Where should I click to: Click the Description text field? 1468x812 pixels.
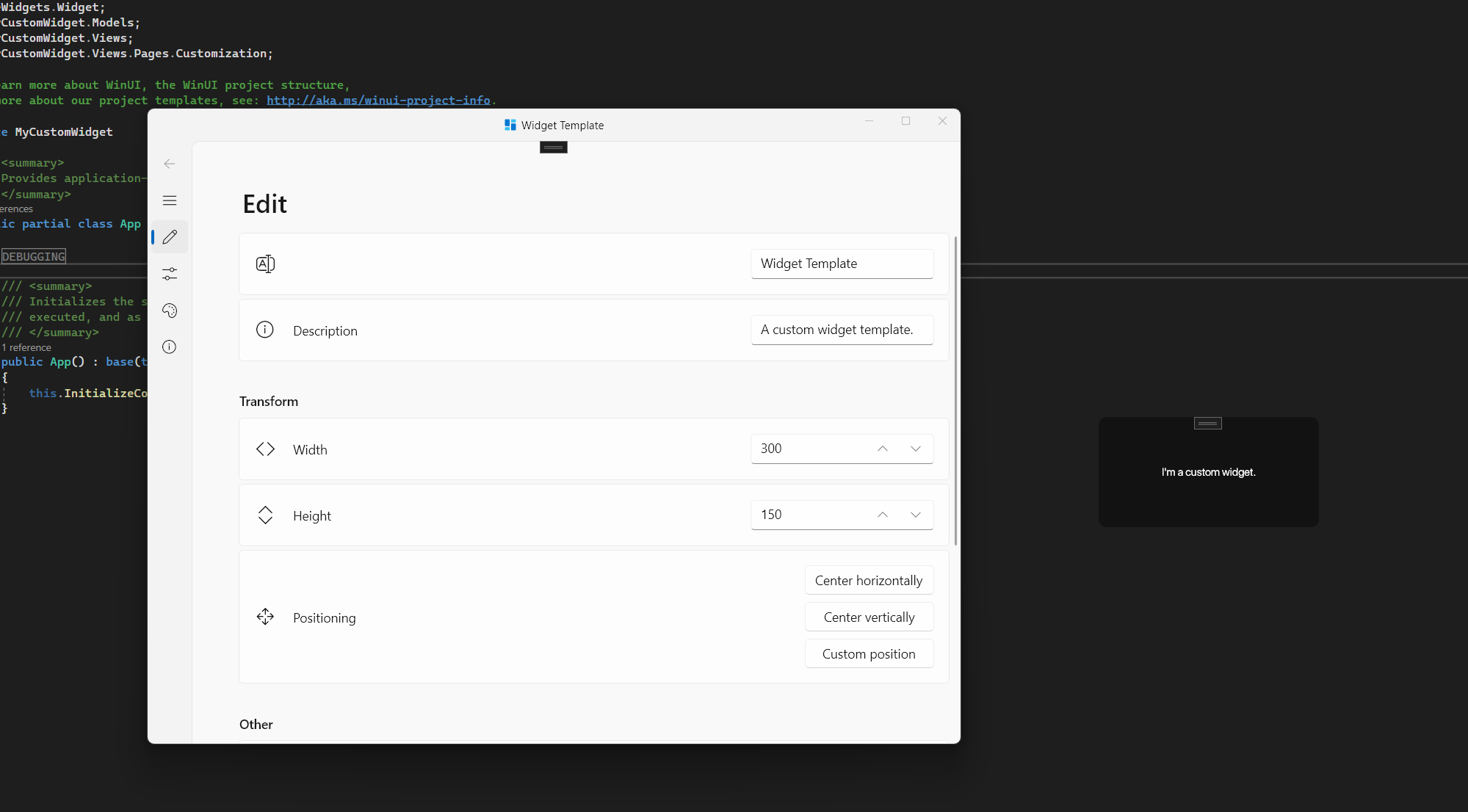842,330
